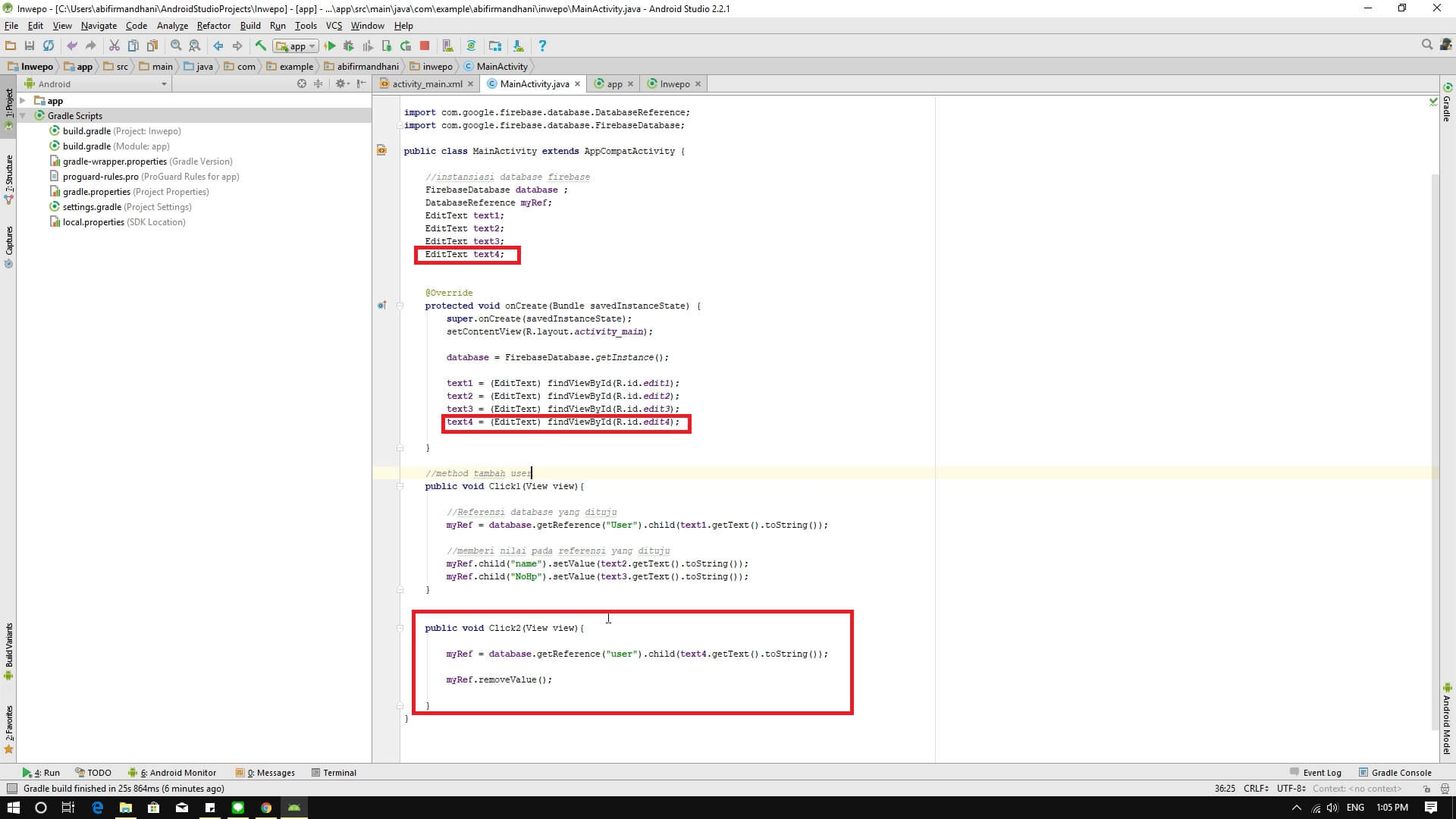
Task: Toggle the Build Variants side panel button
Action: coord(8,650)
